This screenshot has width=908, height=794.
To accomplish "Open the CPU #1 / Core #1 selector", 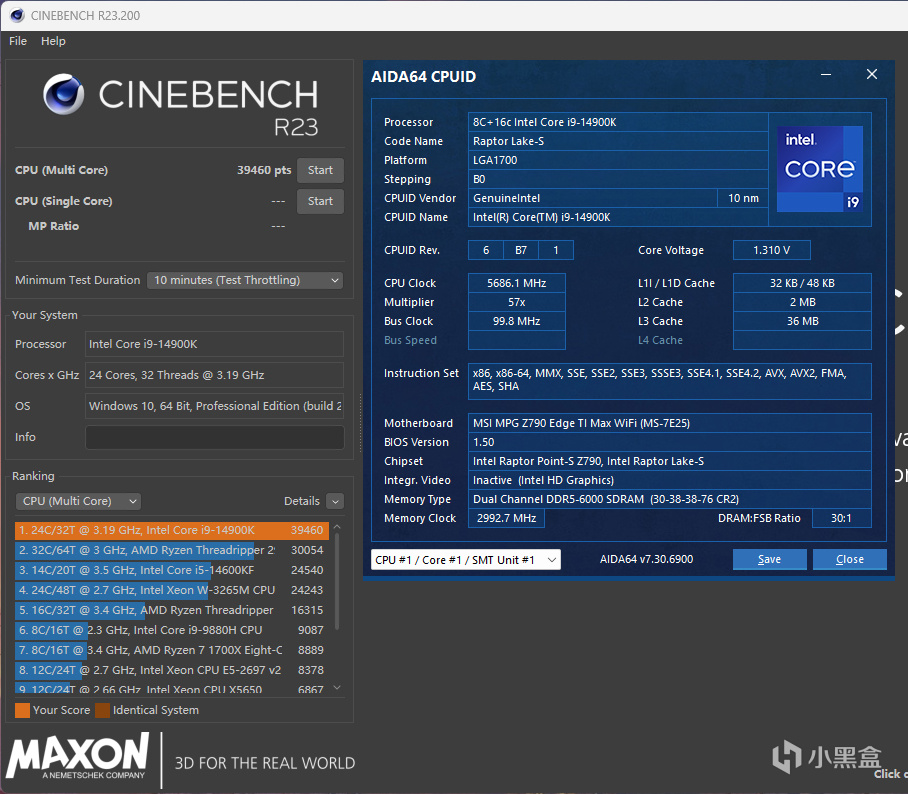I will (x=465, y=560).
